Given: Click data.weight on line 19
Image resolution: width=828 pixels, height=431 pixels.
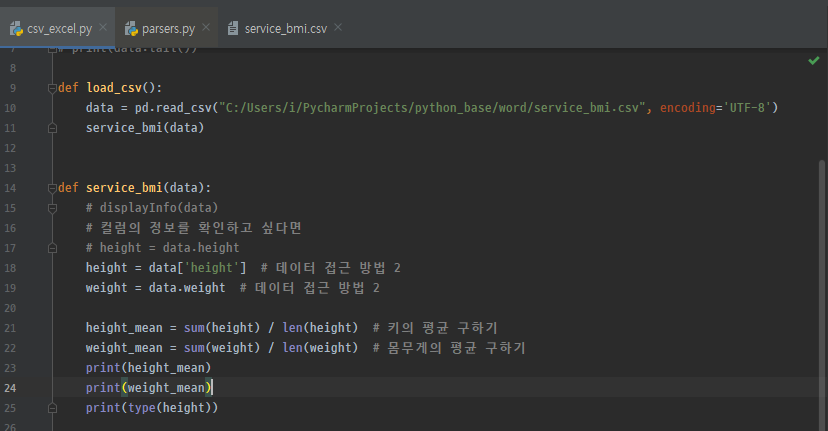Looking at the screenshot, I should (x=187, y=288).
